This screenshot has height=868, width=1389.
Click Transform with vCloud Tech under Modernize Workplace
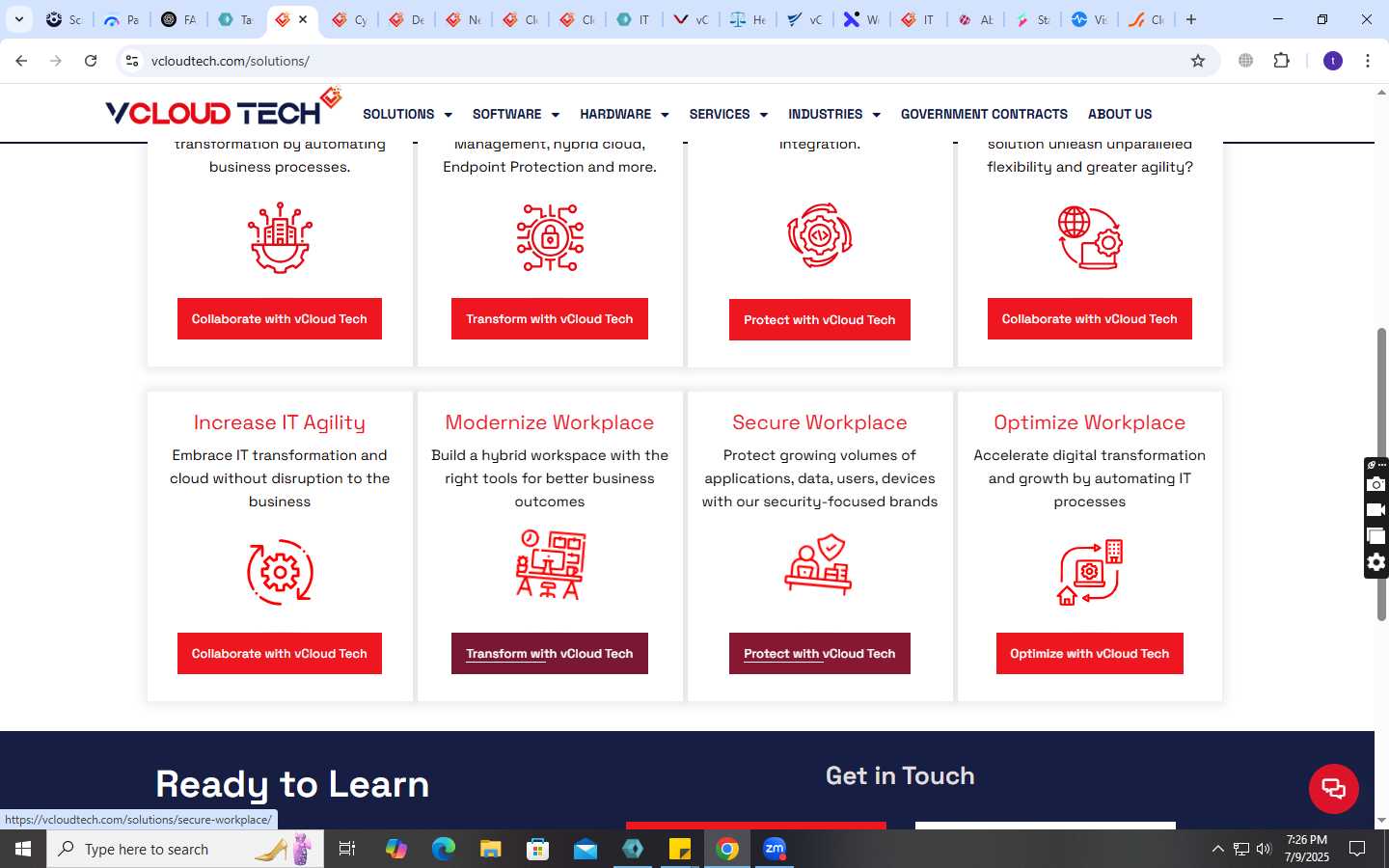(550, 654)
